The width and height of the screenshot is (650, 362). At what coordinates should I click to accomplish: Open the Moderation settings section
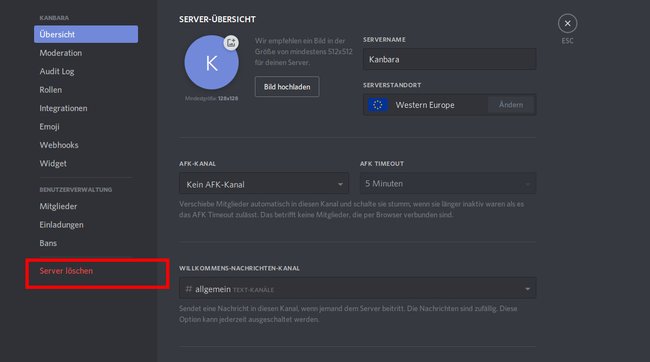(61, 53)
